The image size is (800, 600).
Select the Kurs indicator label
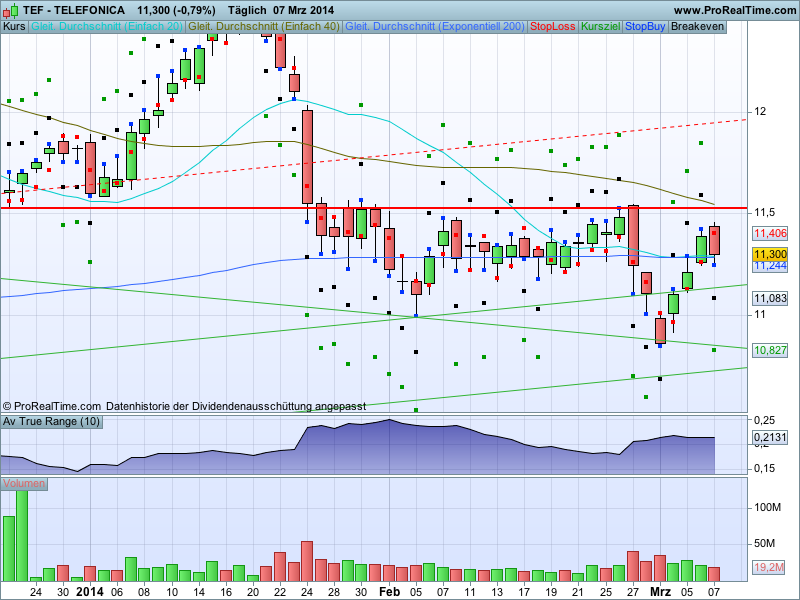pyautogui.click(x=14, y=27)
